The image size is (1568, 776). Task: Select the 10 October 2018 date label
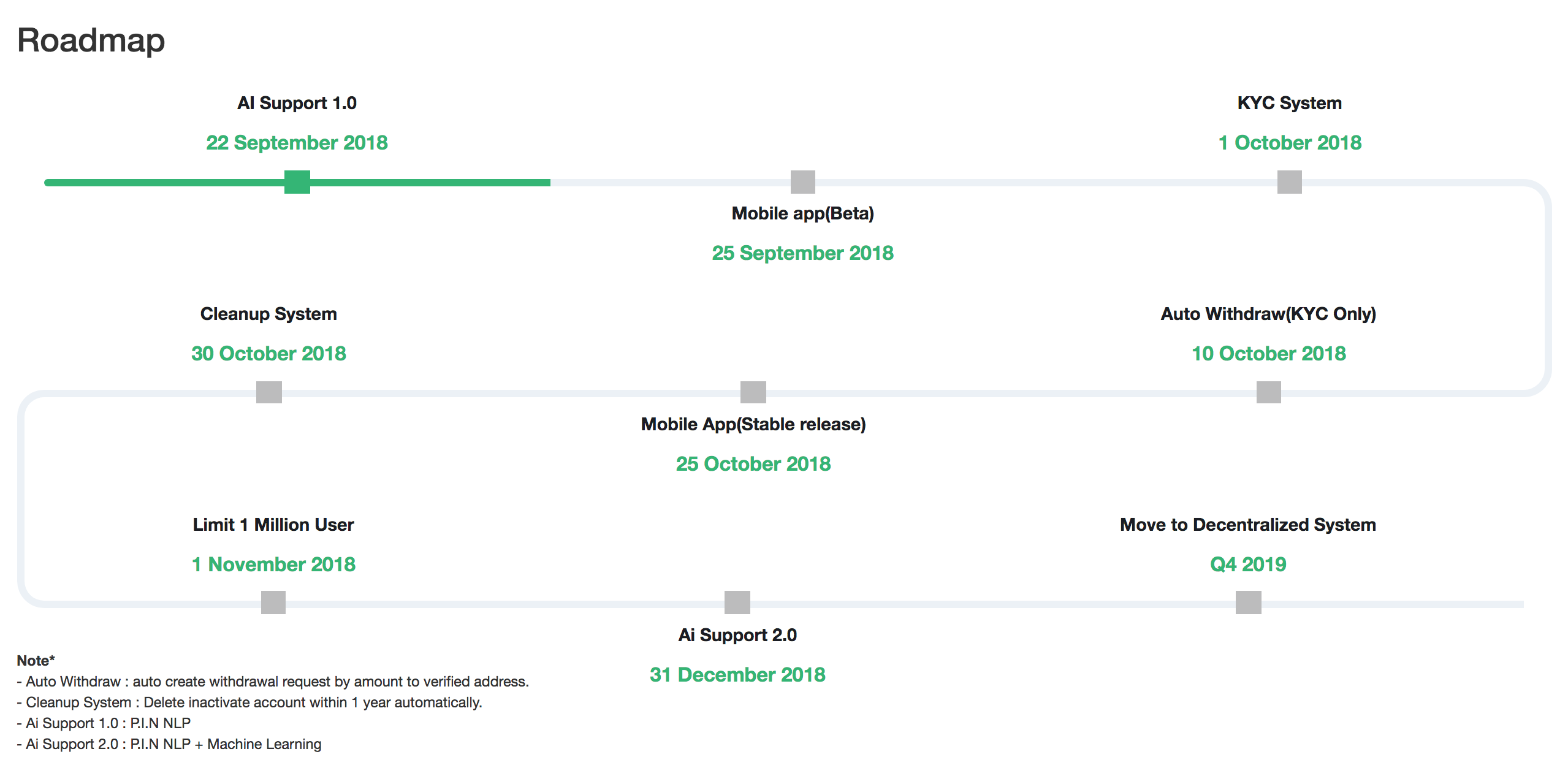pos(1268,354)
